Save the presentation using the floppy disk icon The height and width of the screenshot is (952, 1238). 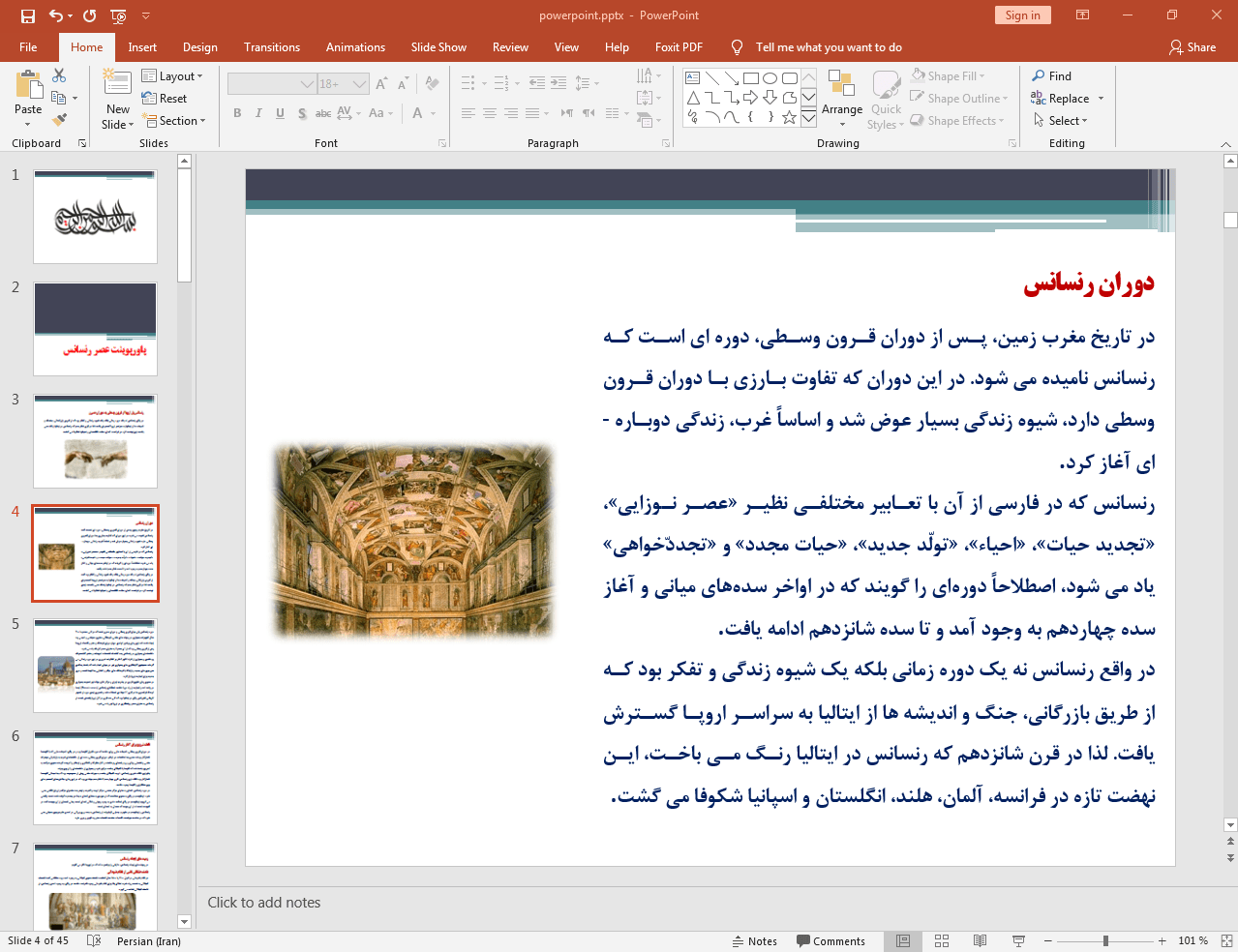[x=28, y=15]
